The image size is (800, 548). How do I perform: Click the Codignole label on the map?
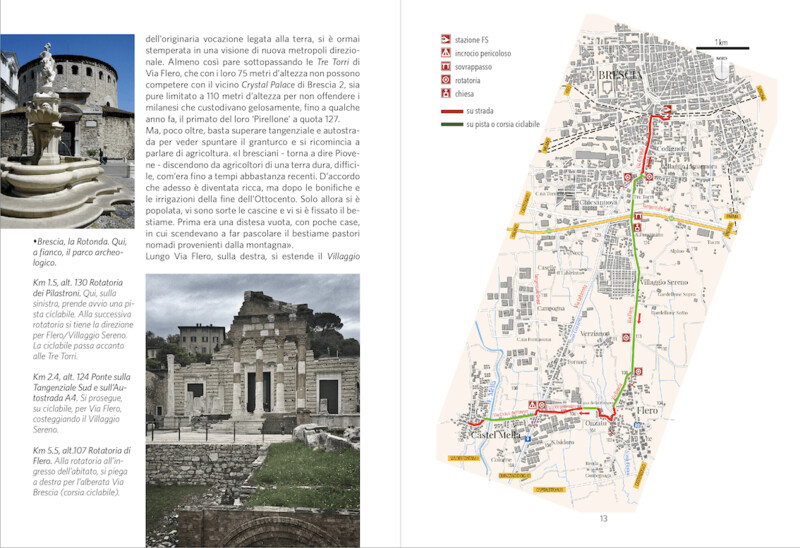(x=671, y=148)
